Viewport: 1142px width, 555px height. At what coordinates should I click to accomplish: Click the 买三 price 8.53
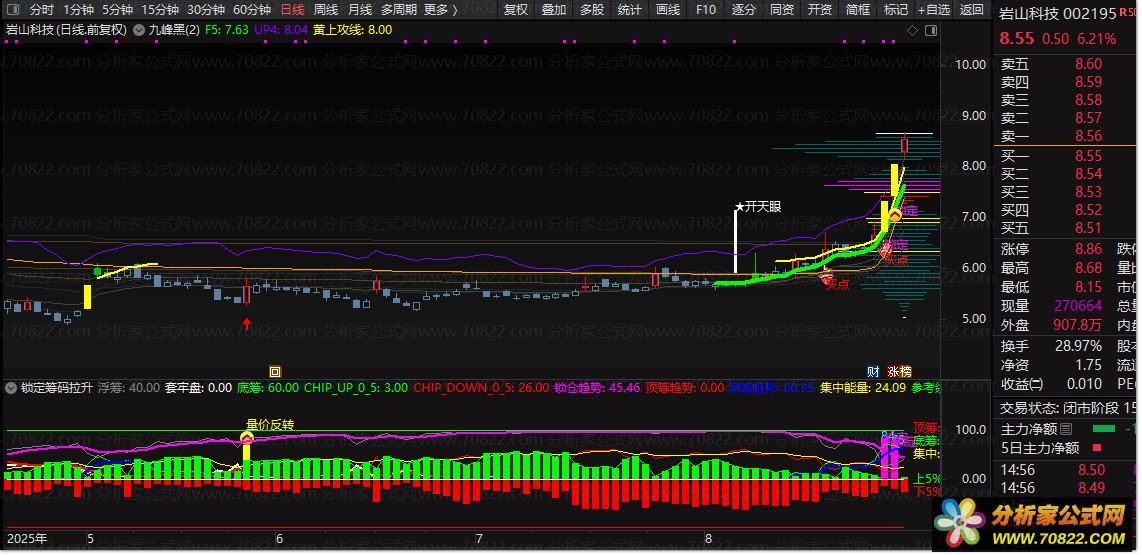(1088, 192)
